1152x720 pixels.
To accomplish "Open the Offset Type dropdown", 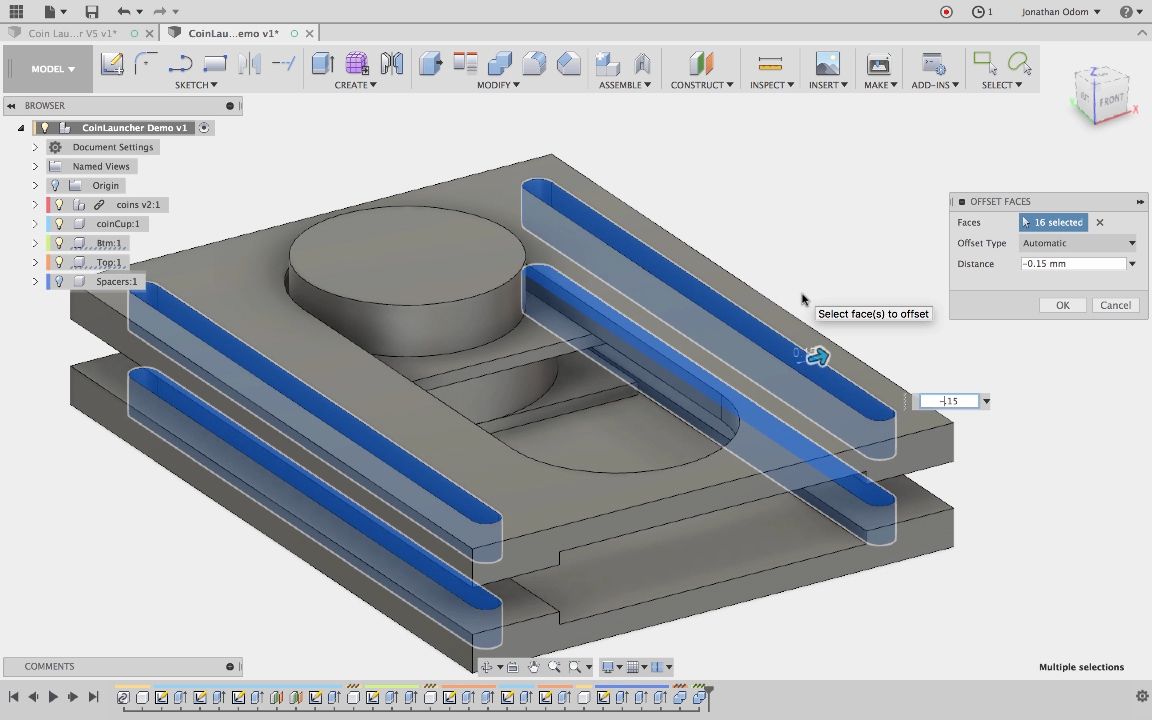I will (1078, 243).
